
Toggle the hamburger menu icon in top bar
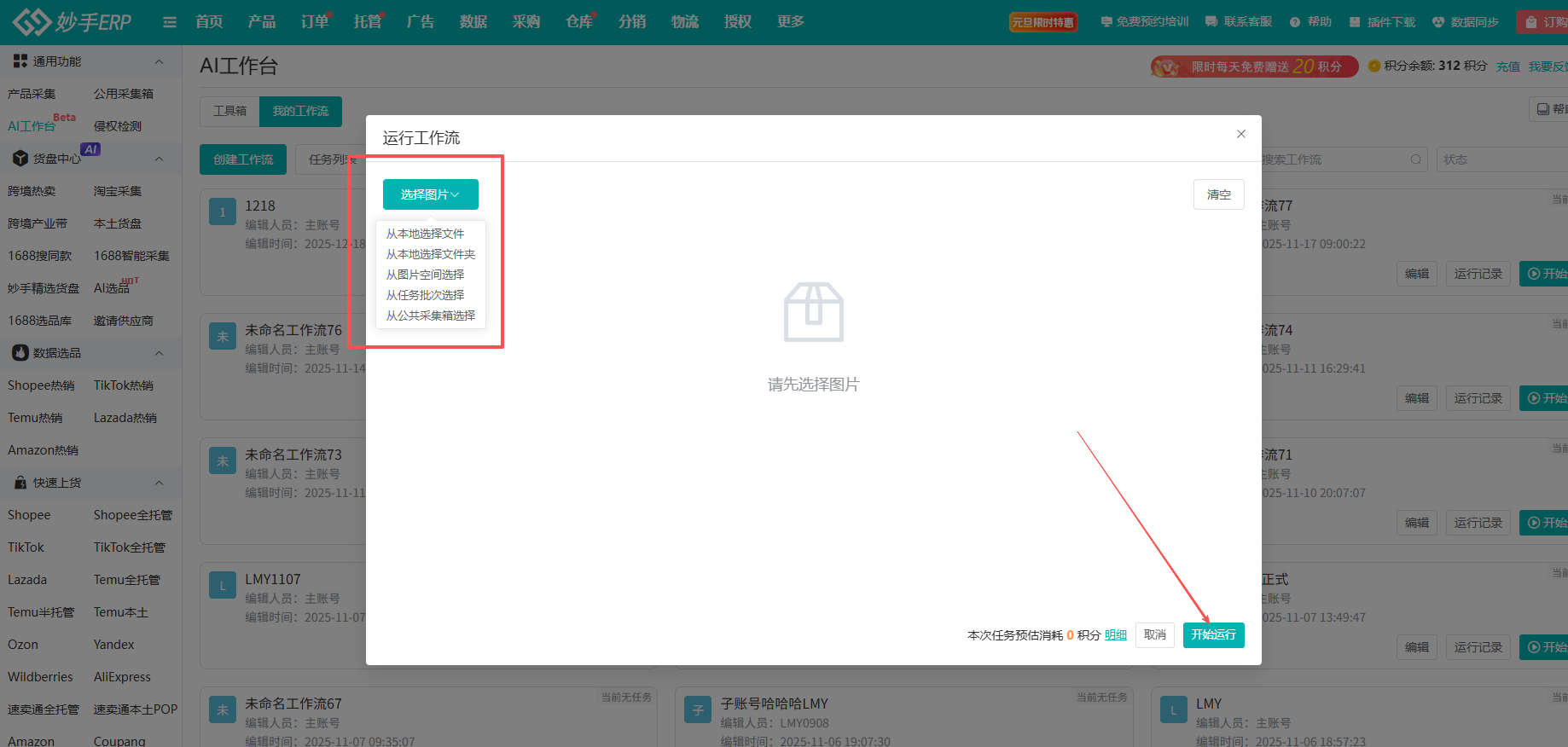click(170, 22)
